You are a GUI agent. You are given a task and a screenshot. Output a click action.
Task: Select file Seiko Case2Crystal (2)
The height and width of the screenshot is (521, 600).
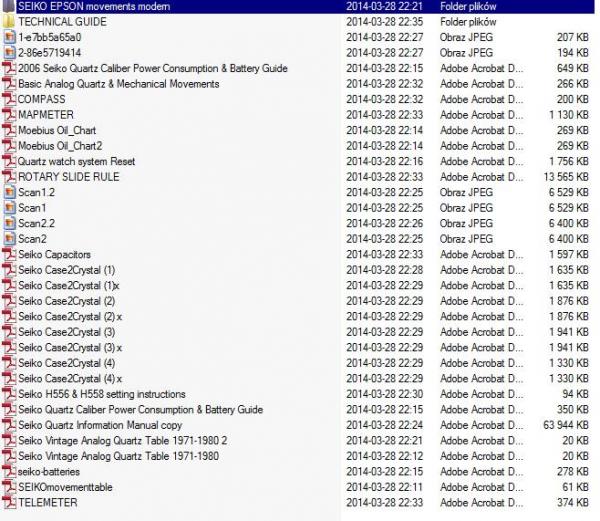coord(67,301)
